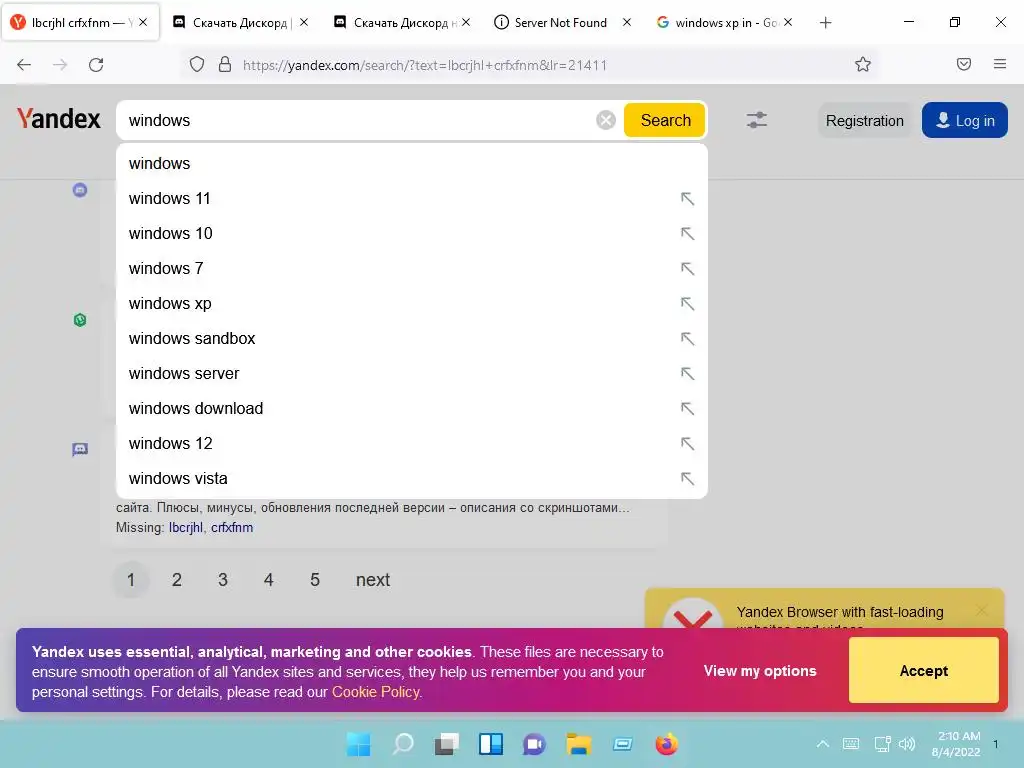This screenshot has height=768, width=1024.
Task: Fill search with windows xp arrow icon
Action: 687,304
